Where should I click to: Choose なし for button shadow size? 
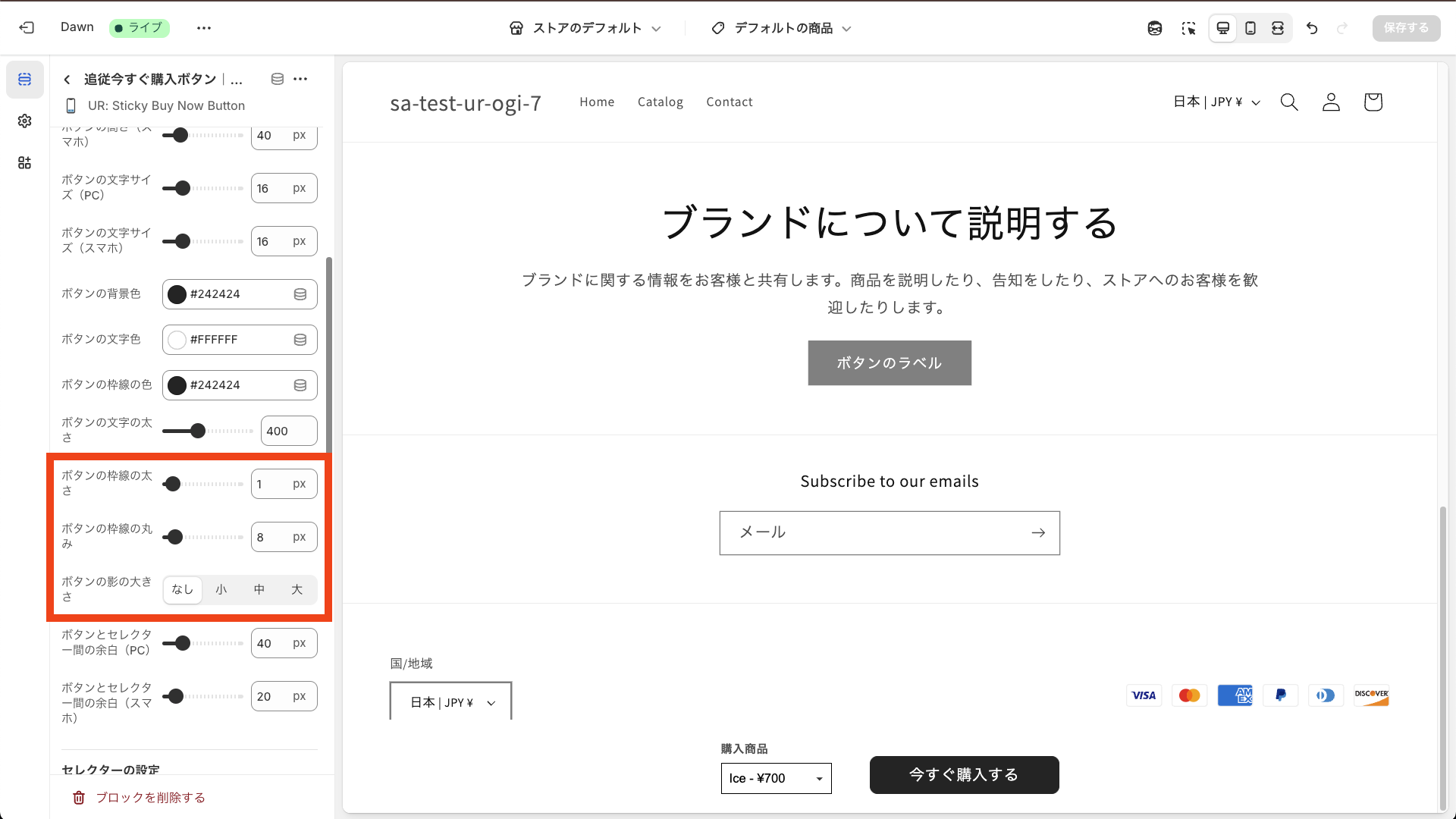click(x=182, y=589)
